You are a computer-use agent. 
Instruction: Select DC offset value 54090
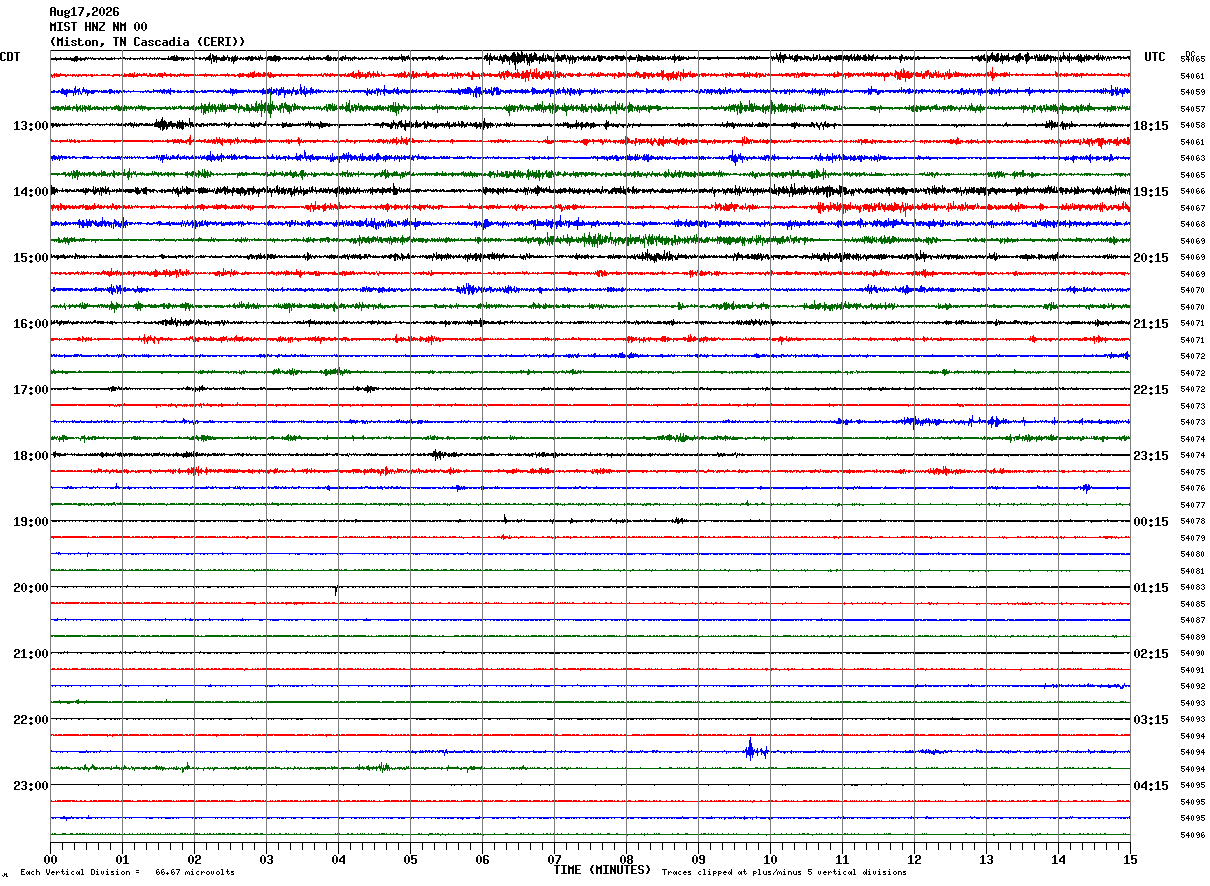[x=1193, y=653]
